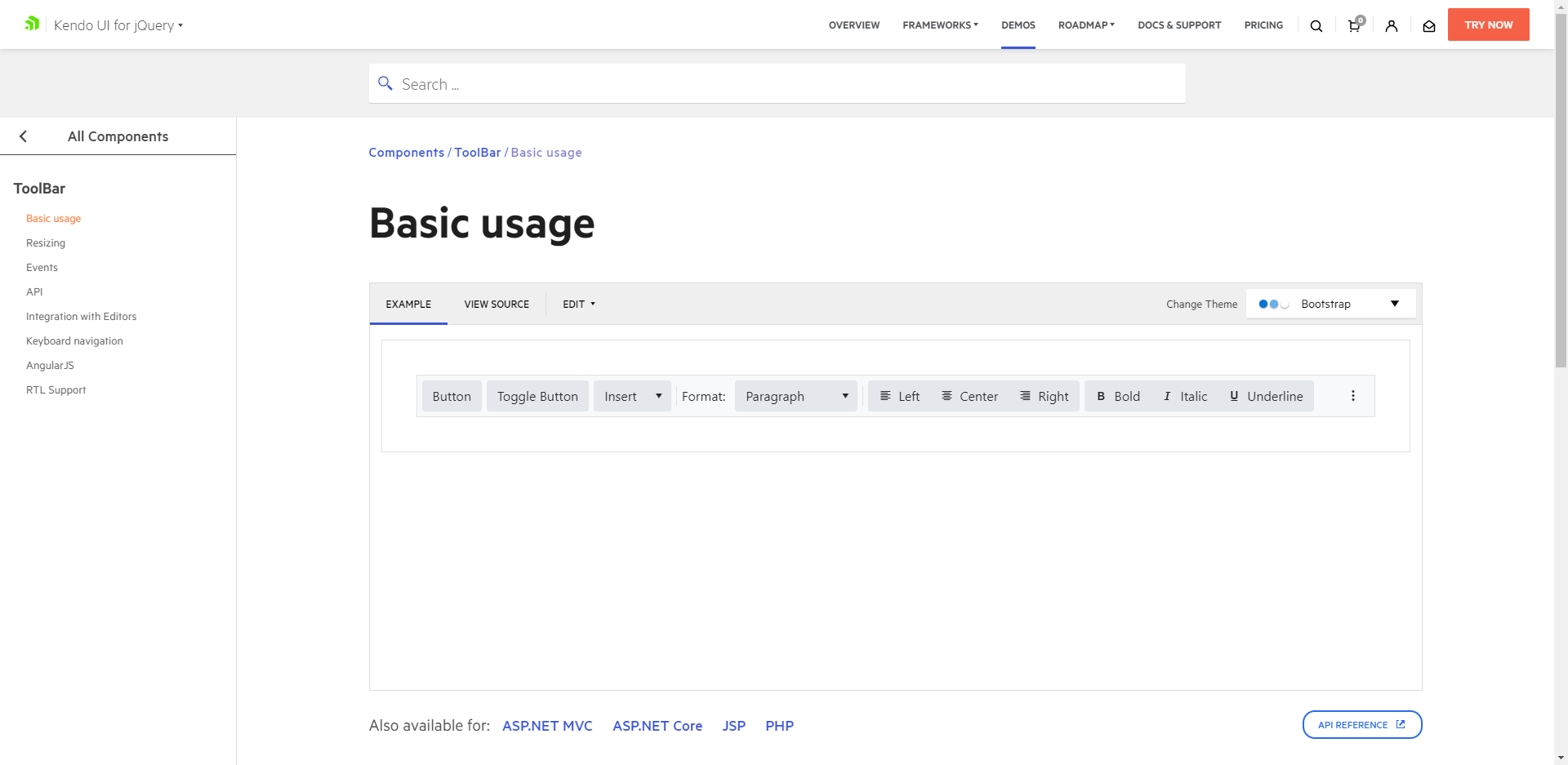The width and height of the screenshot is (1568, 765).
Task: Expand the EDIT dropdown menu
Action: coord(579,304)
